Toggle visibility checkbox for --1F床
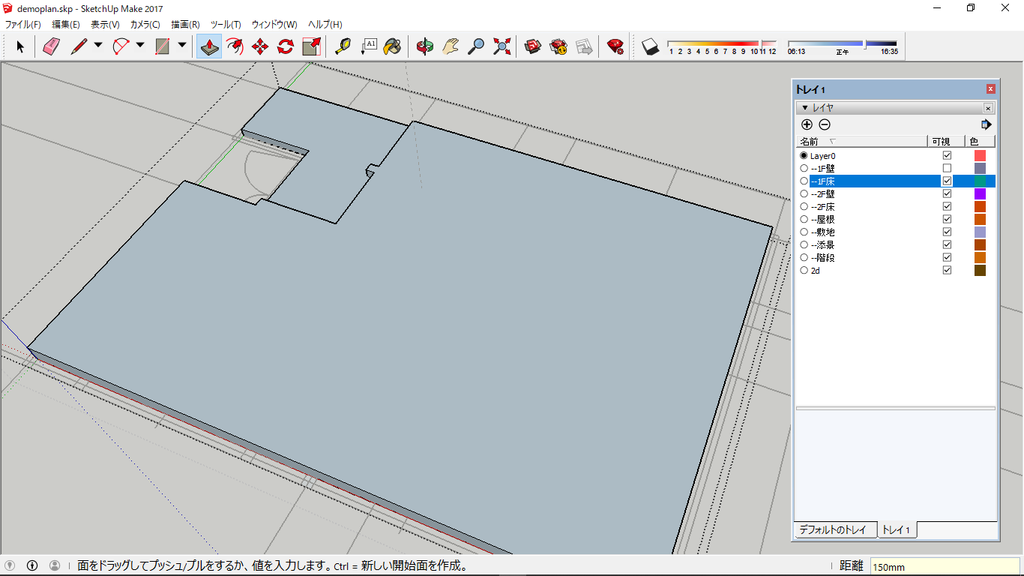The height and width of the screenshot is (576, 1024). pos(947,181)
